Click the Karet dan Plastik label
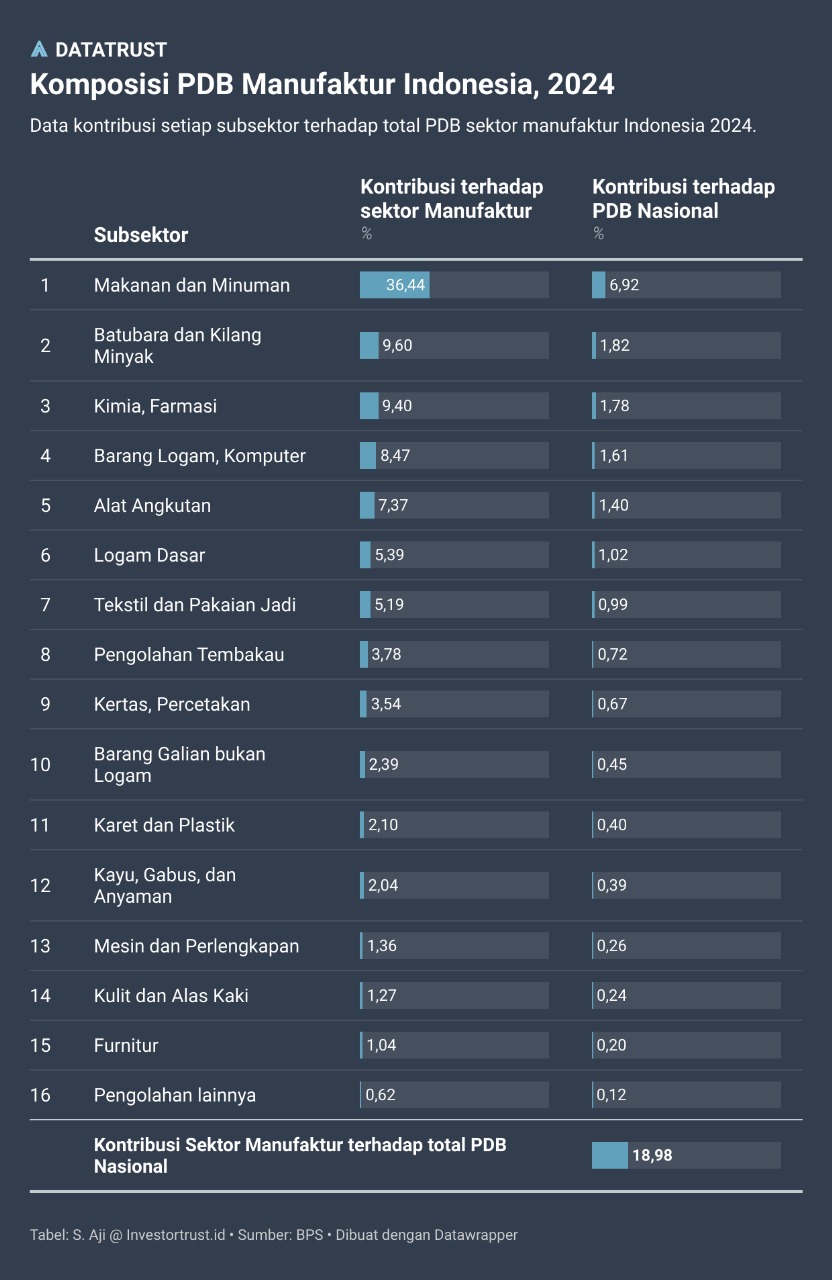 tap(164, 825)
